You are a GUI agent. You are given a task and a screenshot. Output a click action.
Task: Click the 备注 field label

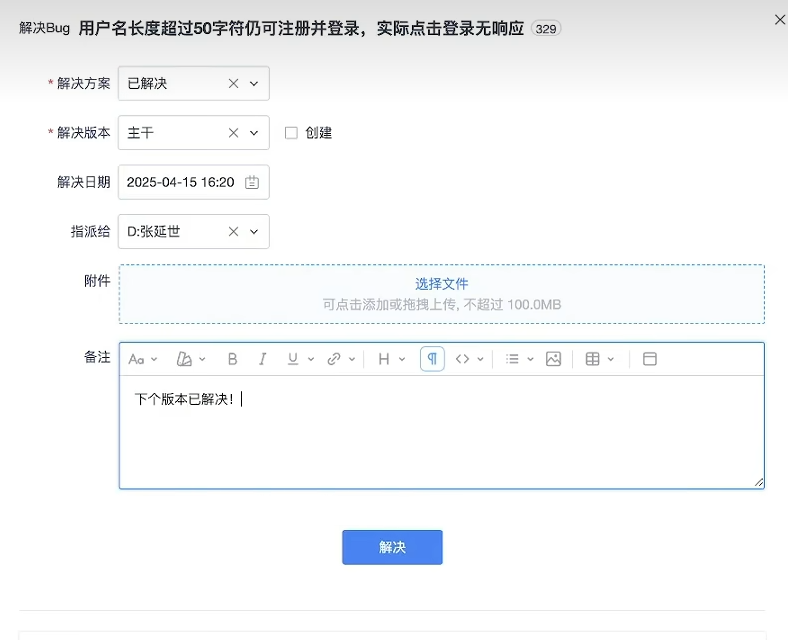tap(97, 357)
